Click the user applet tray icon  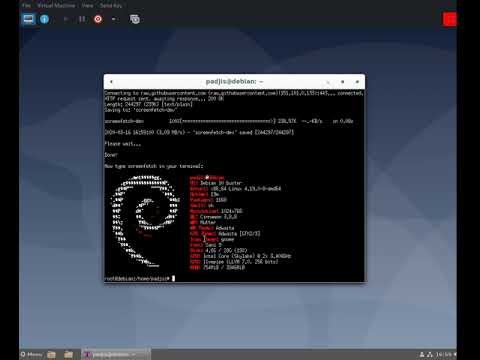pyautogui.click(x=422, y=354)
